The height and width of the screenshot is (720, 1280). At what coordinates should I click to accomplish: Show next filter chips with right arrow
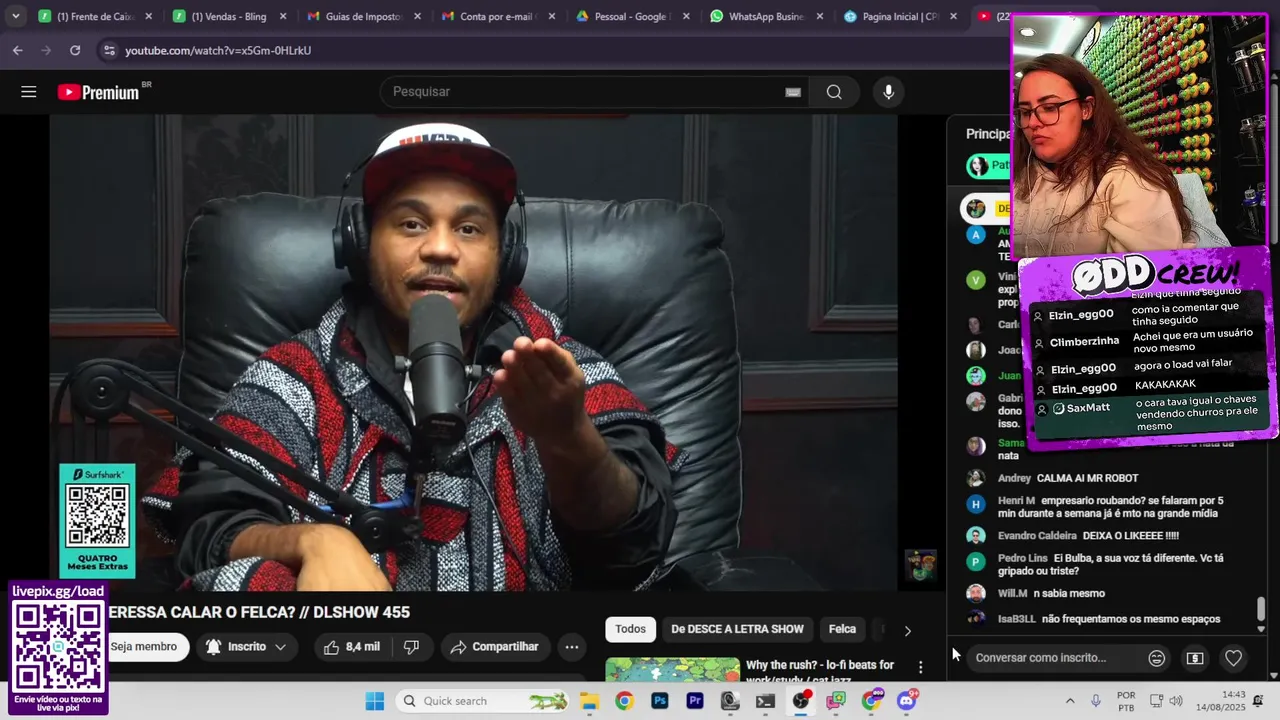click(x=907, y=631)
